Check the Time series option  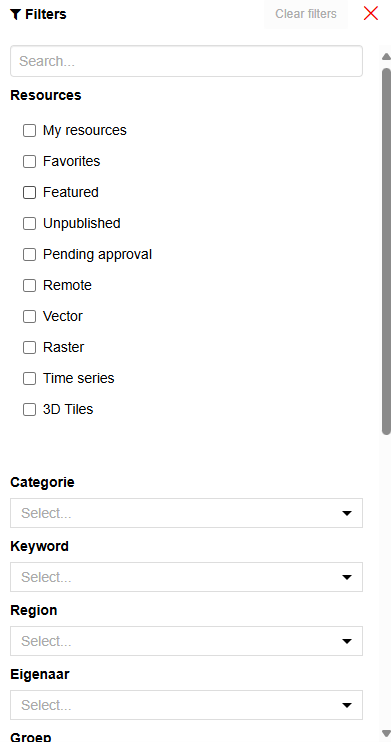click(x=29, y=379)
